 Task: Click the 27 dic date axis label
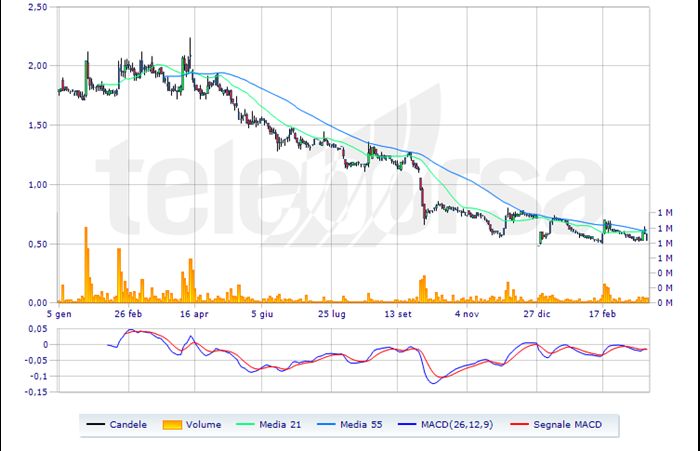coord(536,313)
